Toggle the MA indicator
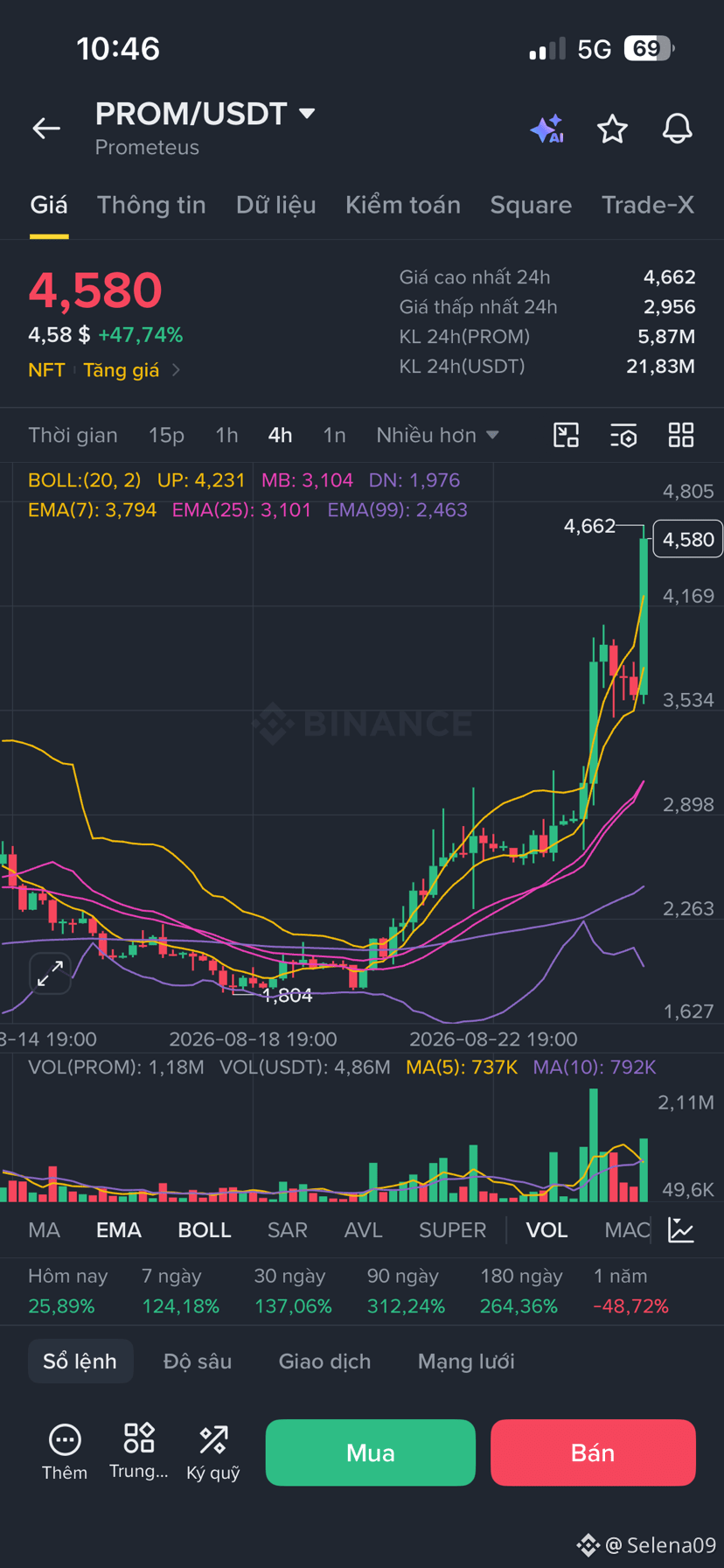 [44, 1230]
